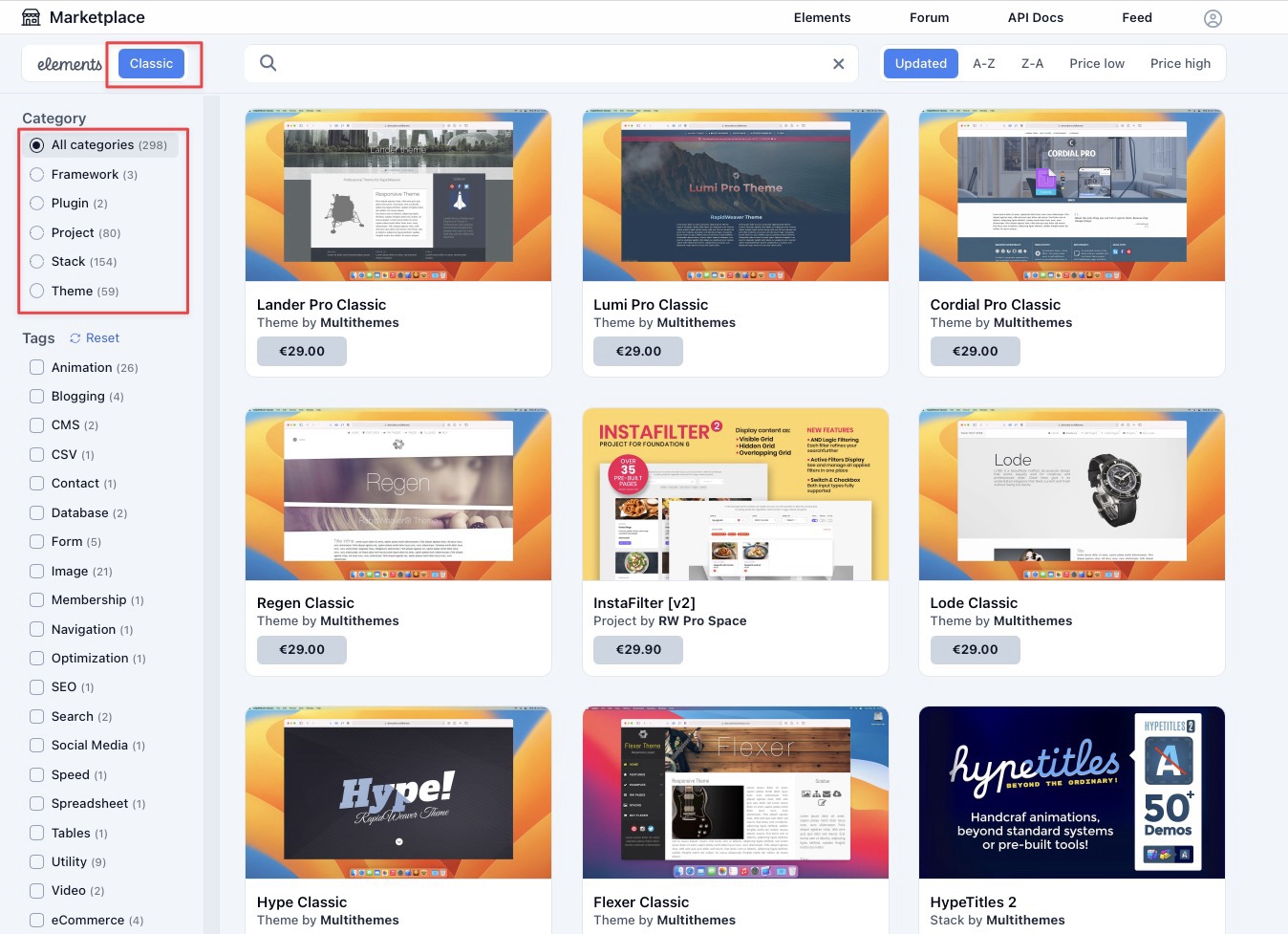Select the All categories radio button
The image size is (1288, 934).
coord(37,145)
